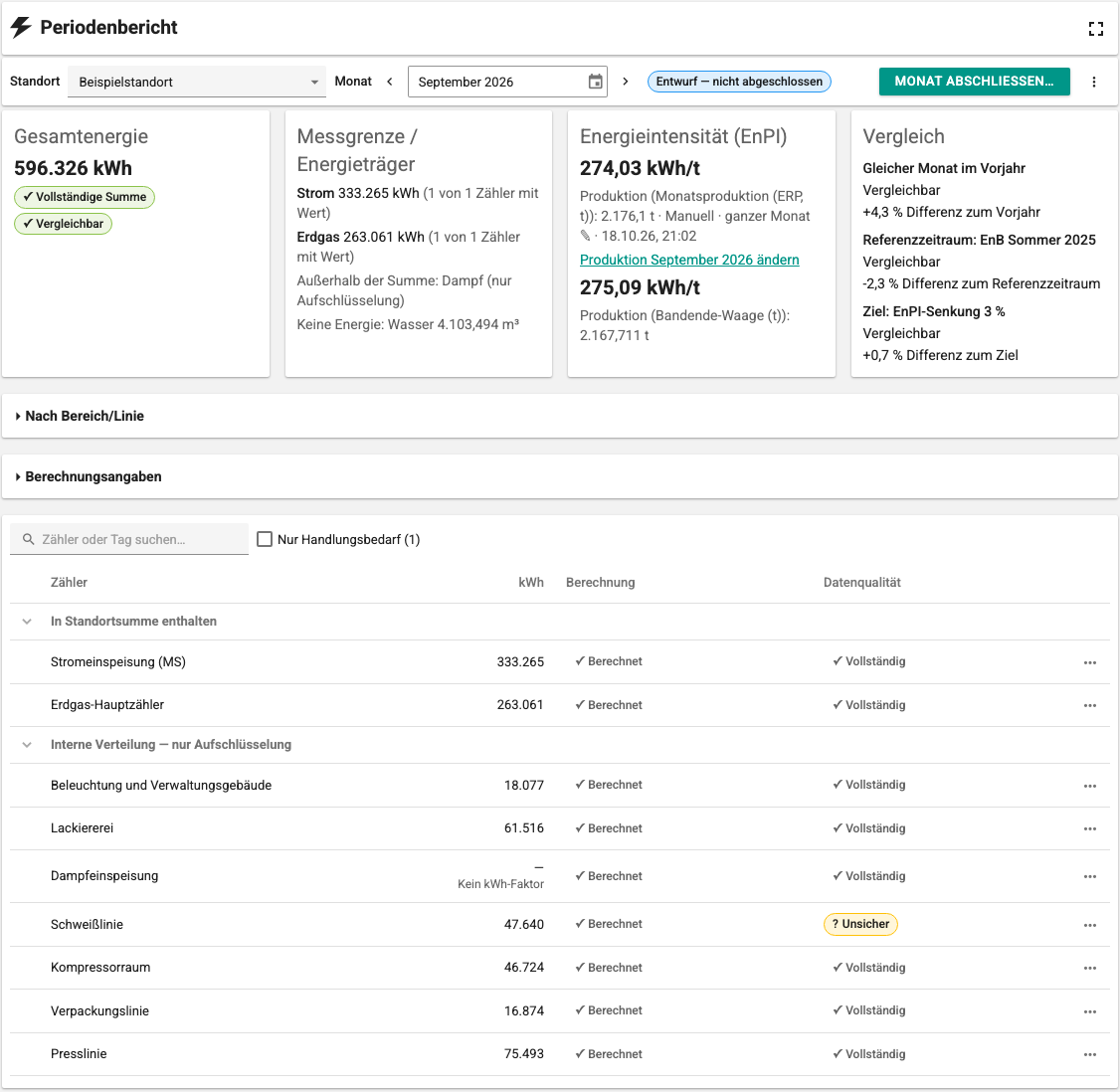The image size is (1120, 1092).
Task: Follow the Produktion September 2026 ändern link
Action: (689, 260)
